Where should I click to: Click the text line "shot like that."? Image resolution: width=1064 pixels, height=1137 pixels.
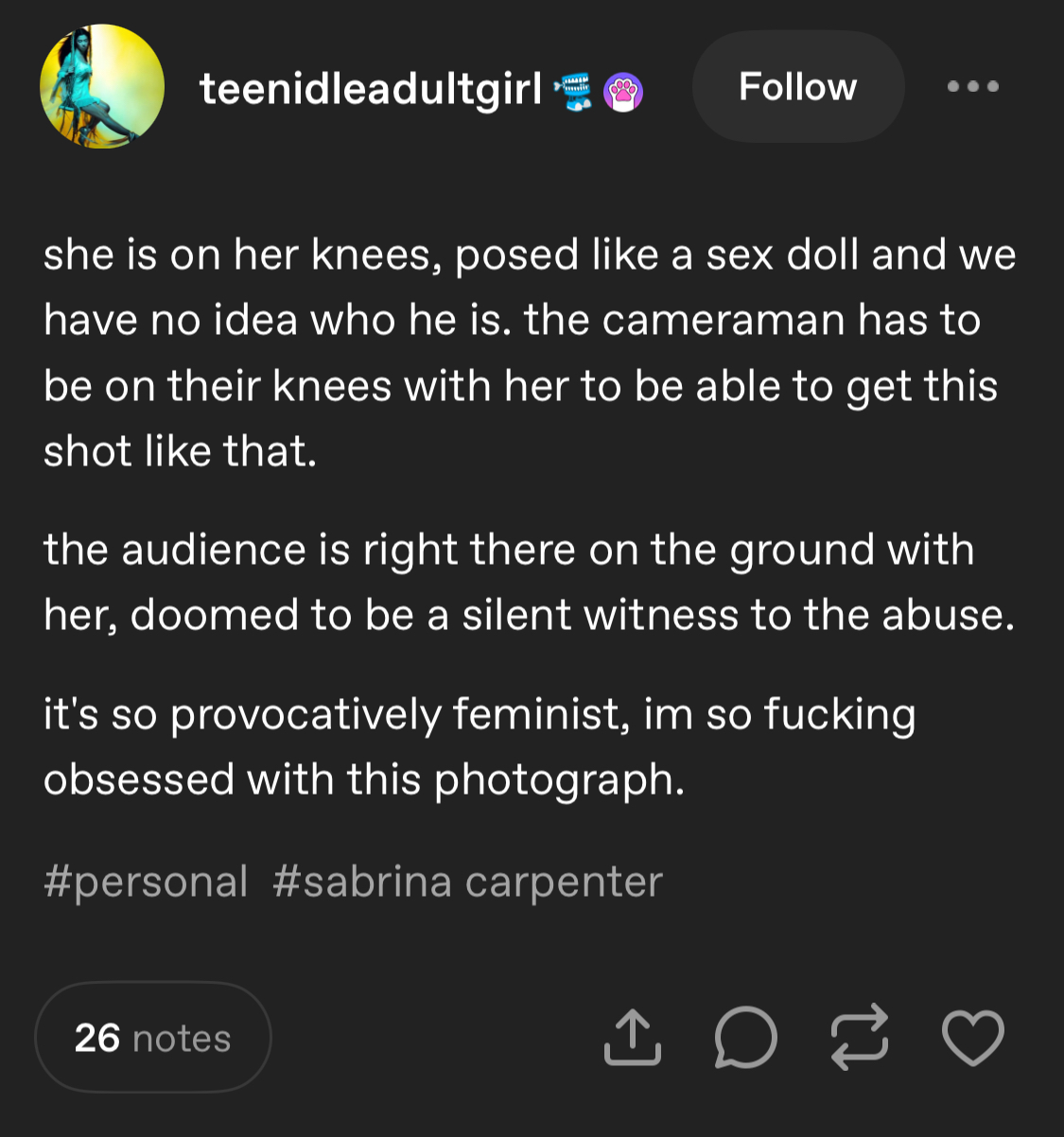tap(180, 451)
